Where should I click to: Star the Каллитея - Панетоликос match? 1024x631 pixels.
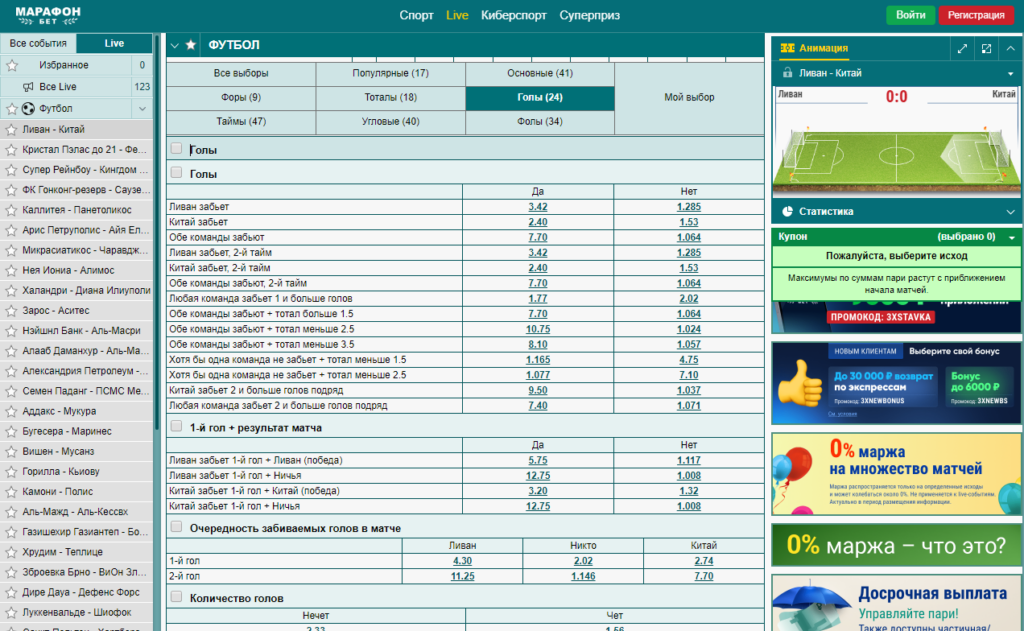10,210
